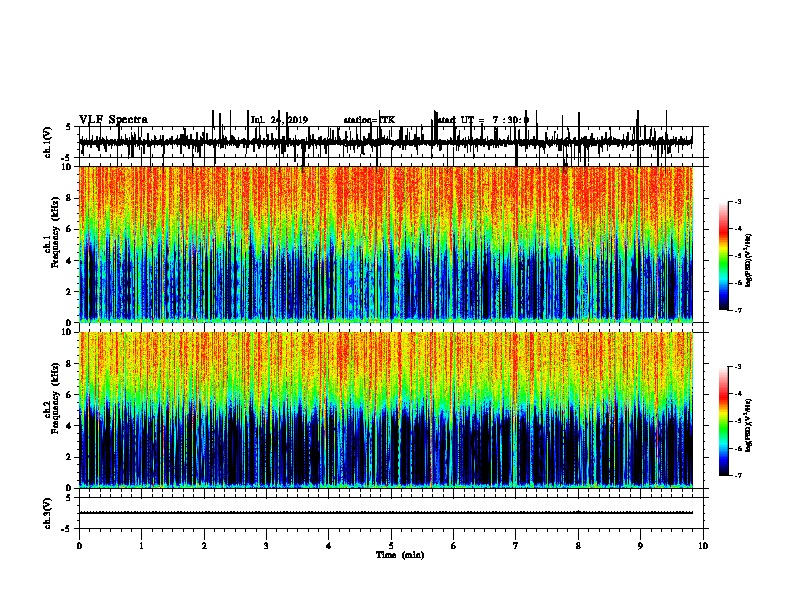
Task: Click the "station=ITK" header label
Action: pyautogui.click(x=369, y=120)
